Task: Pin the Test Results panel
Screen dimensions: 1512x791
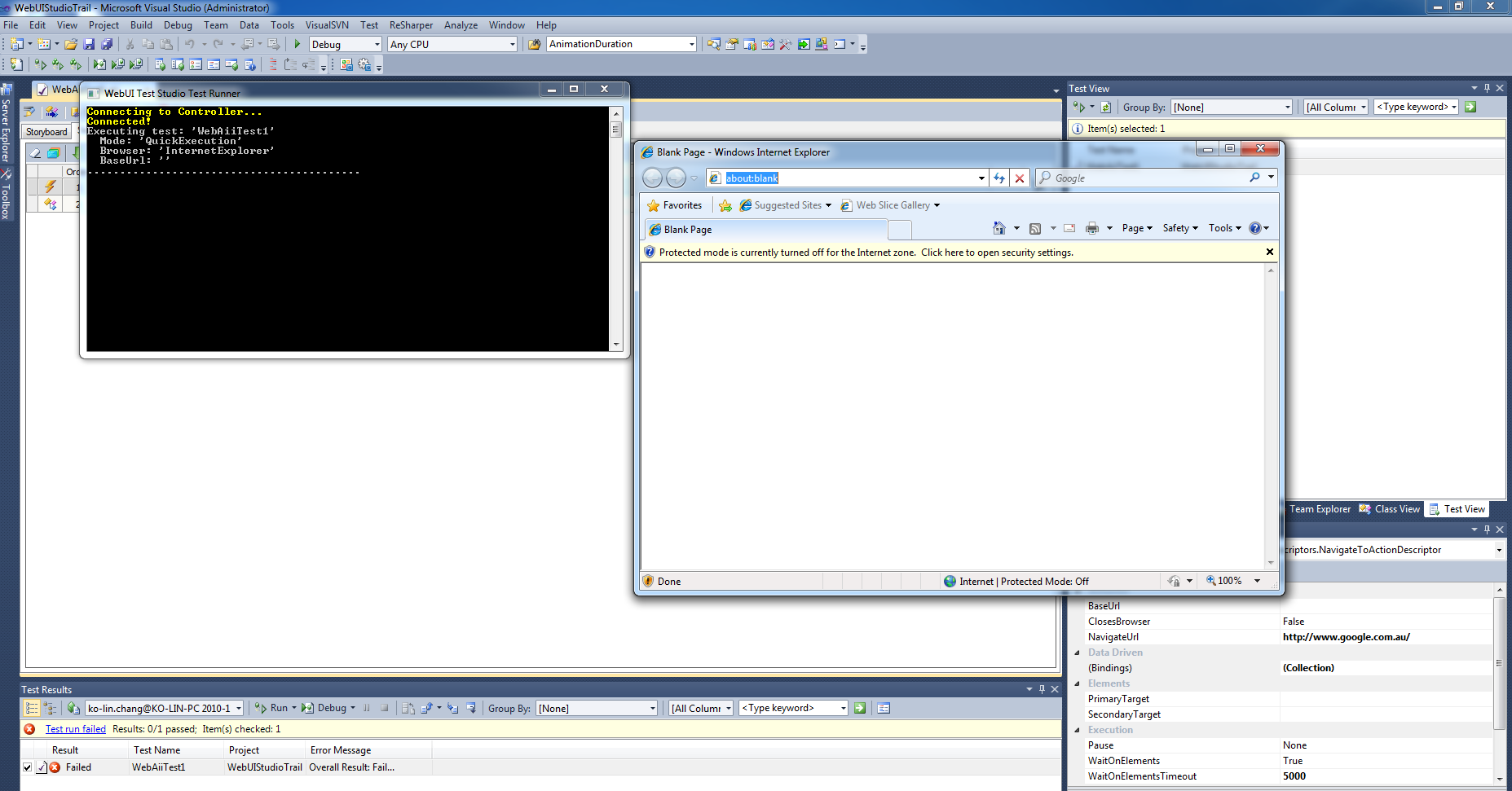Action: point(1042,689)
